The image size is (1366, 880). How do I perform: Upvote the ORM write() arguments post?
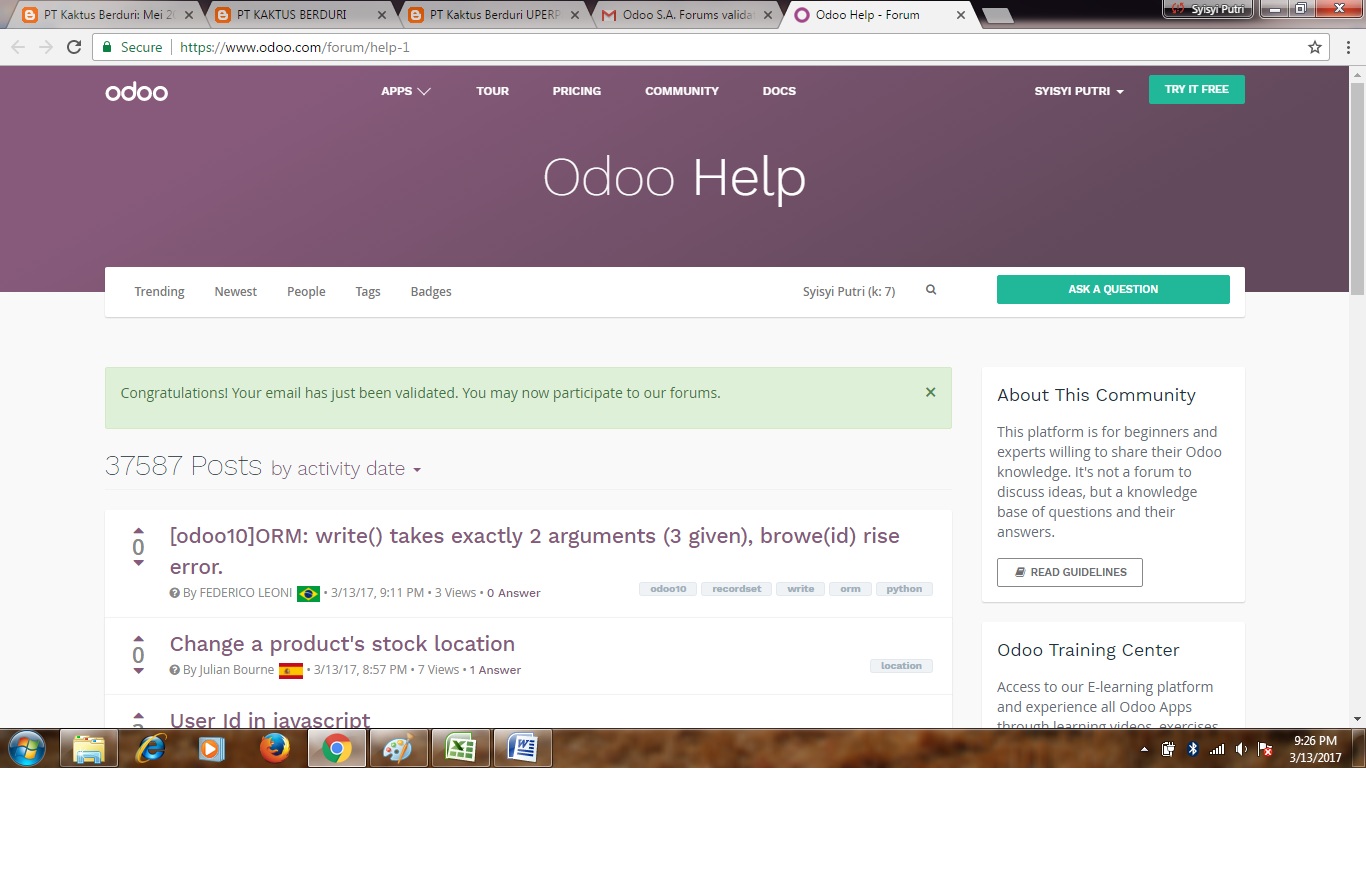[139, 531]
